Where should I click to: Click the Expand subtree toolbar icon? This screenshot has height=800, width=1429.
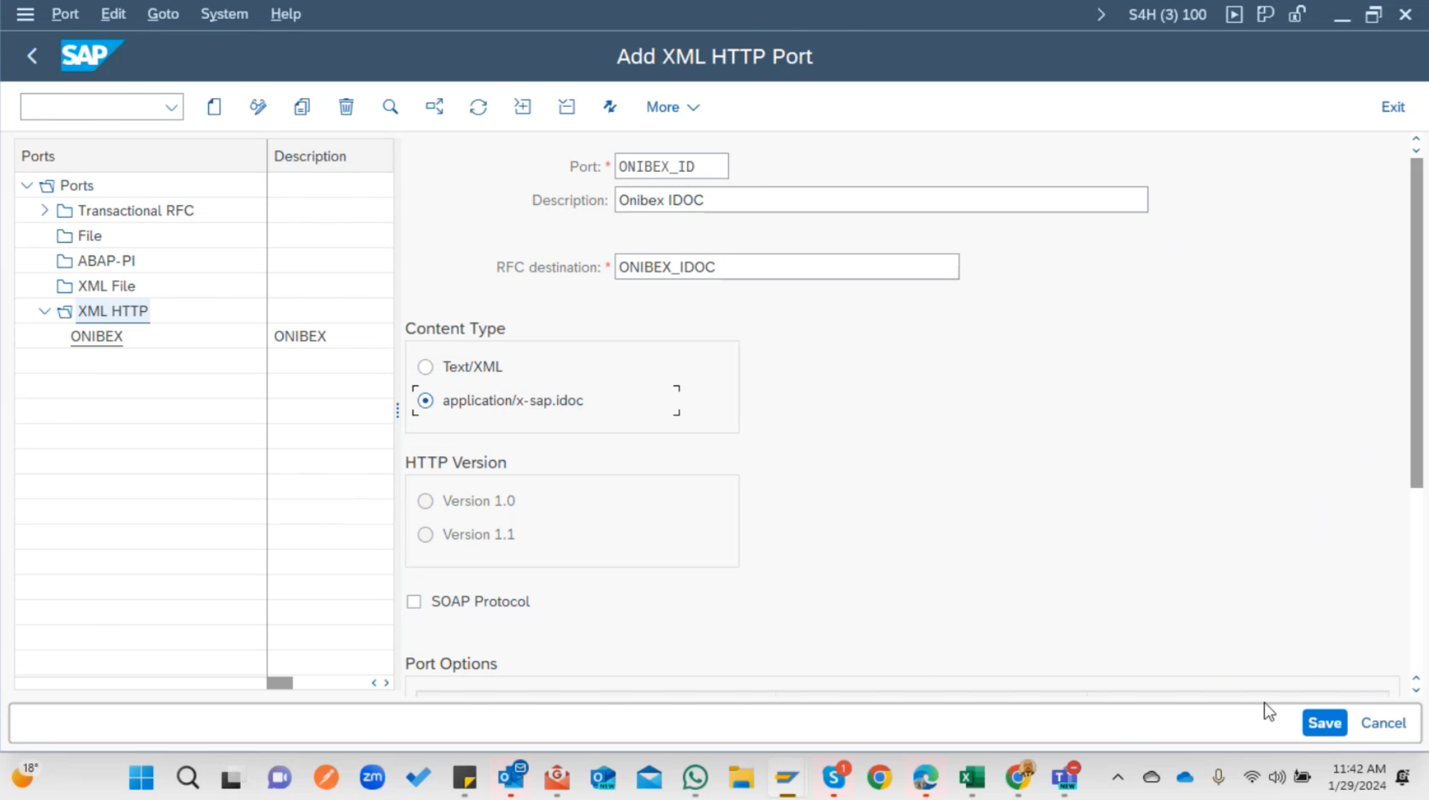tap(522, 107)
